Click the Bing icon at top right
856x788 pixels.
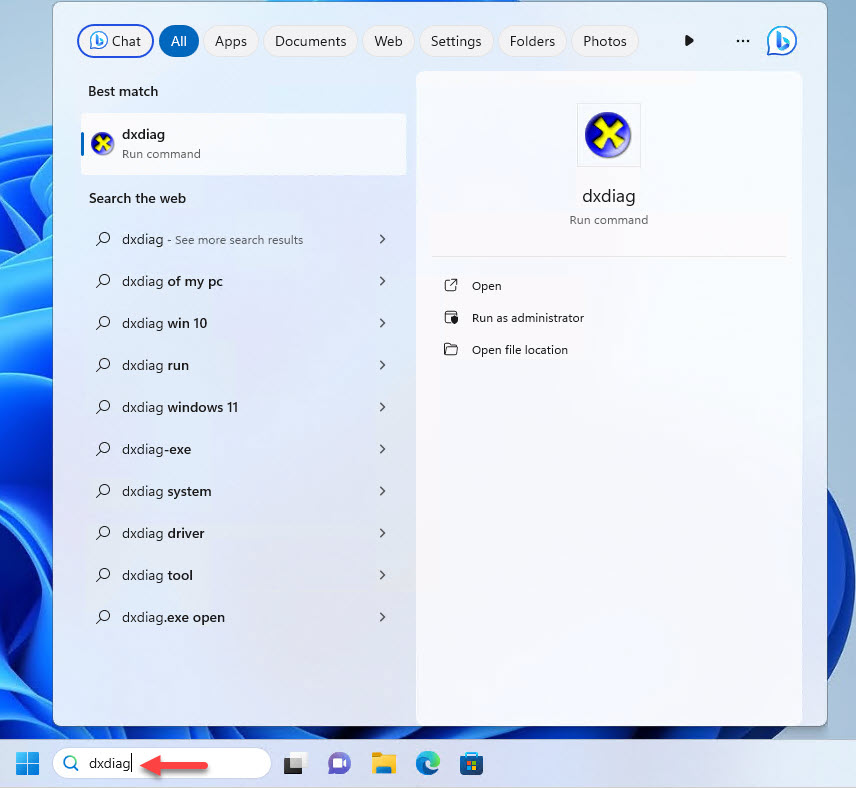click(781, 41)
